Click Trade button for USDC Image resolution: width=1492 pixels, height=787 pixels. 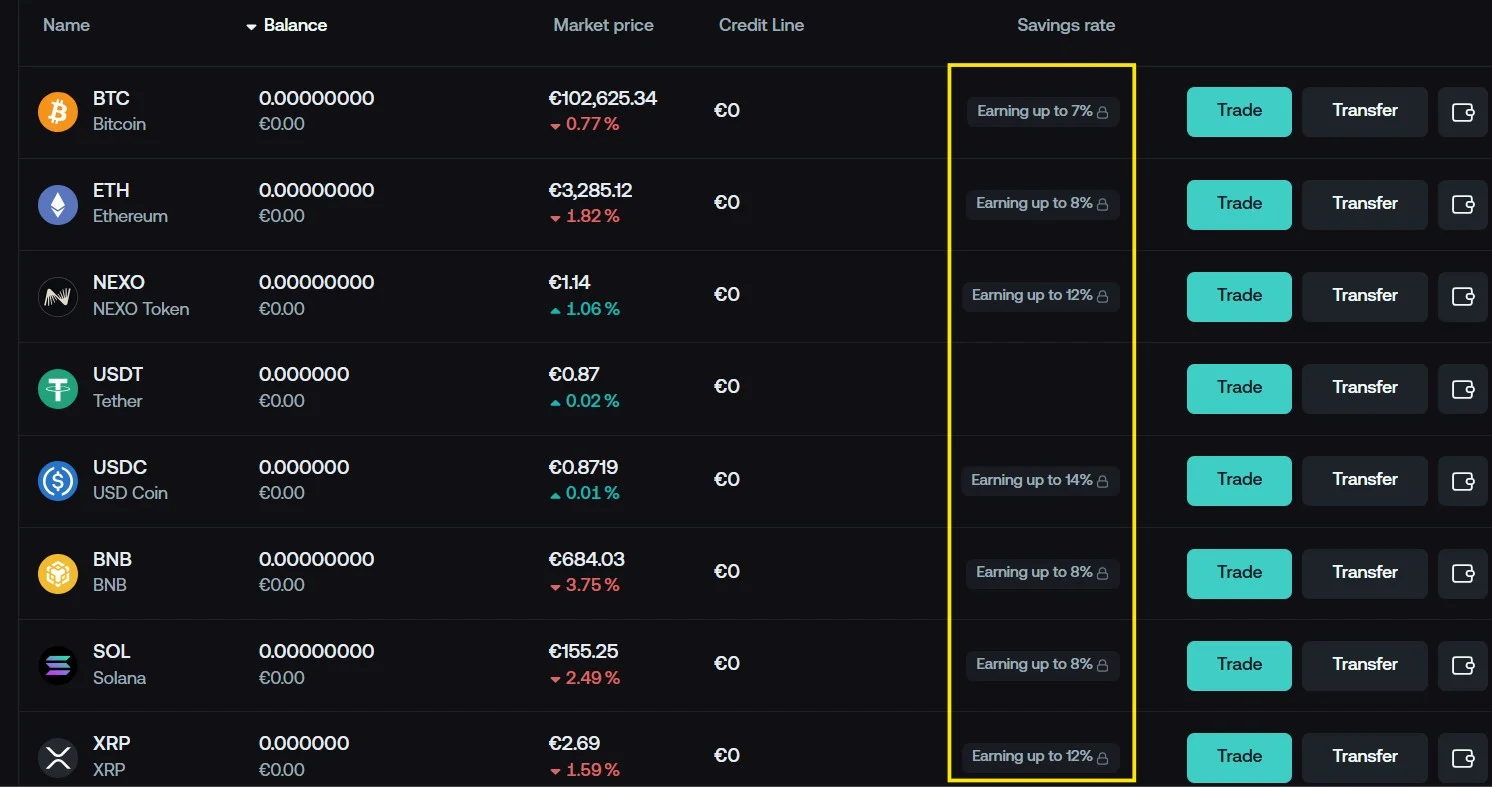coord(1239,481)
